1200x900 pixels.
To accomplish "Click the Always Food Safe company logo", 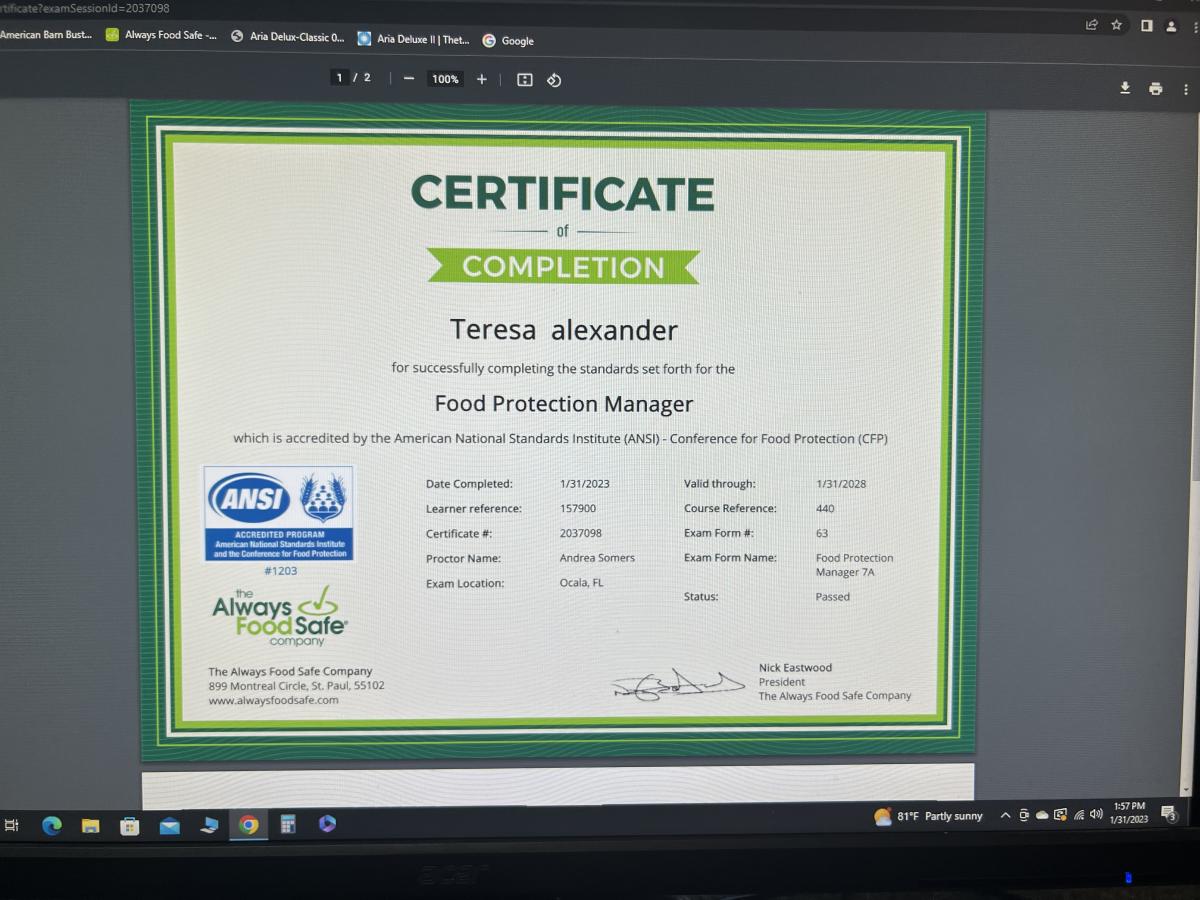I will coord(280,618).
